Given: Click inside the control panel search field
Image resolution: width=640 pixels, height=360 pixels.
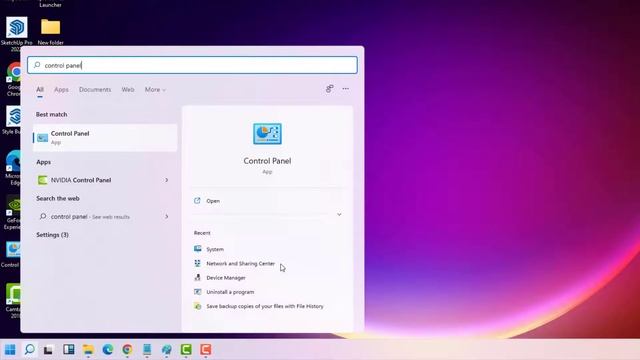Looking at the screenshot, I should click(x=192, y=65).
